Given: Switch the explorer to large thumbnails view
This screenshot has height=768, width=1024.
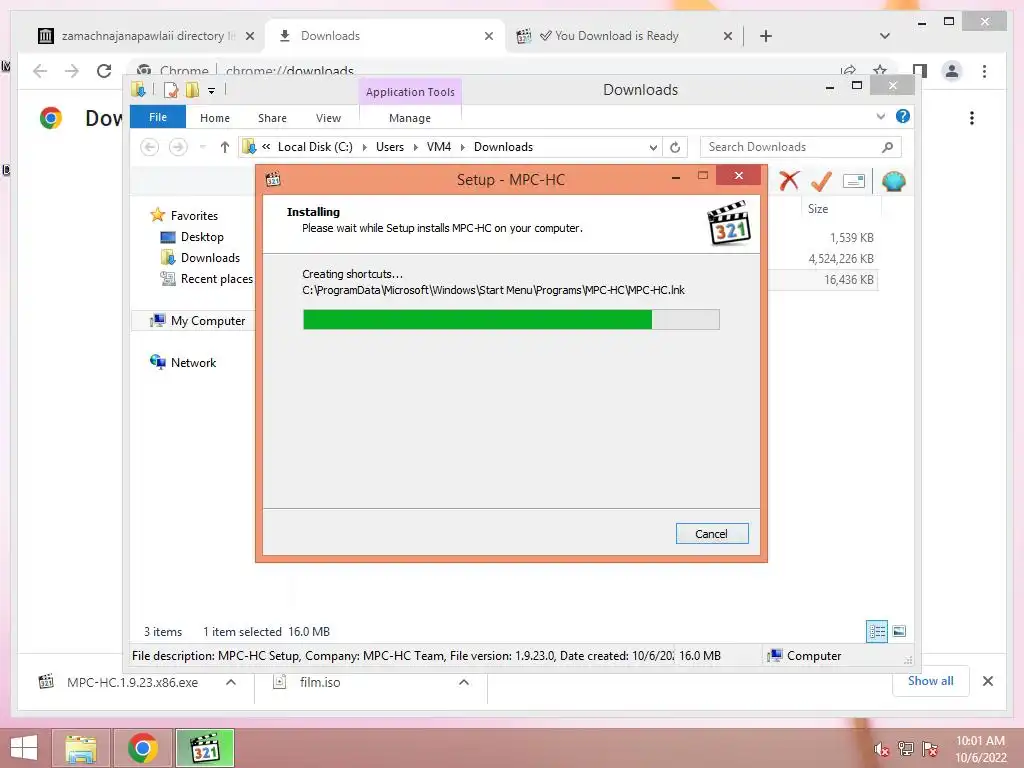Looking at the screenshot, I should pos(899,631).
